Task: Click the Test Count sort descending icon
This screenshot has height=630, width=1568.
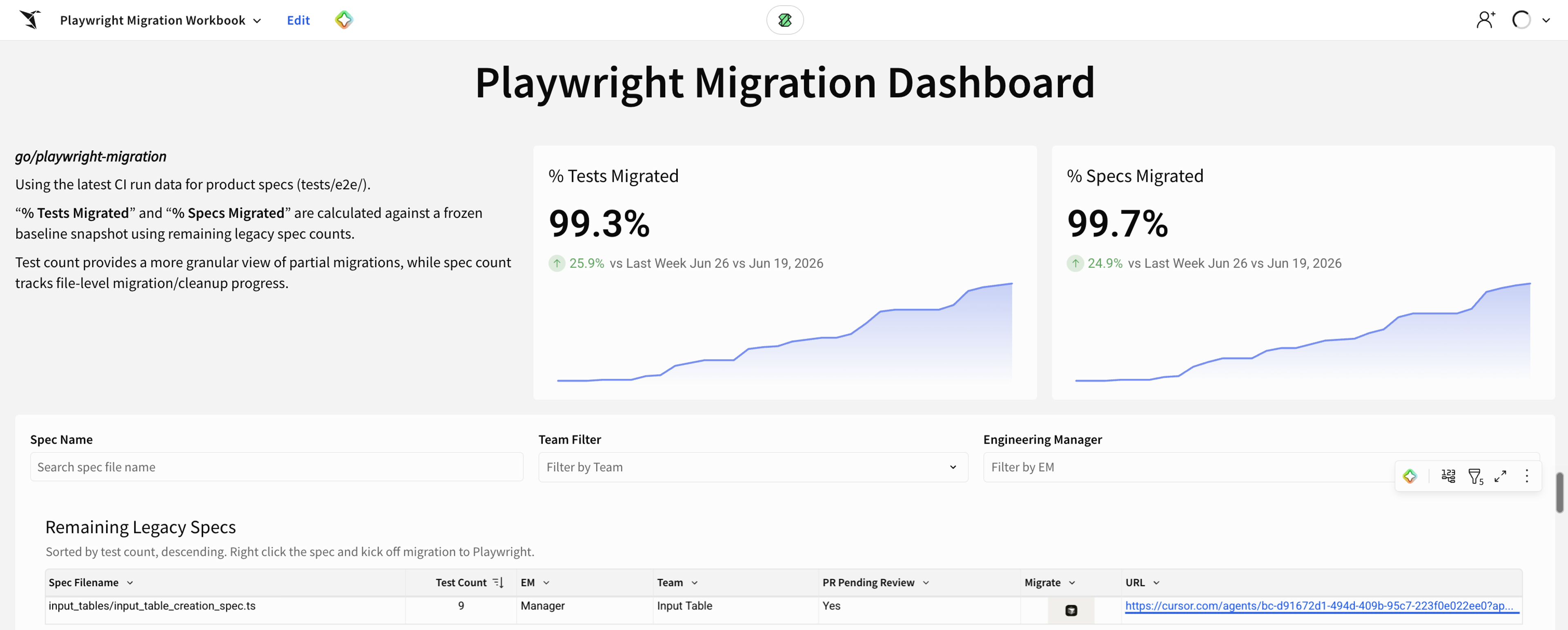Action: point(498,583)
